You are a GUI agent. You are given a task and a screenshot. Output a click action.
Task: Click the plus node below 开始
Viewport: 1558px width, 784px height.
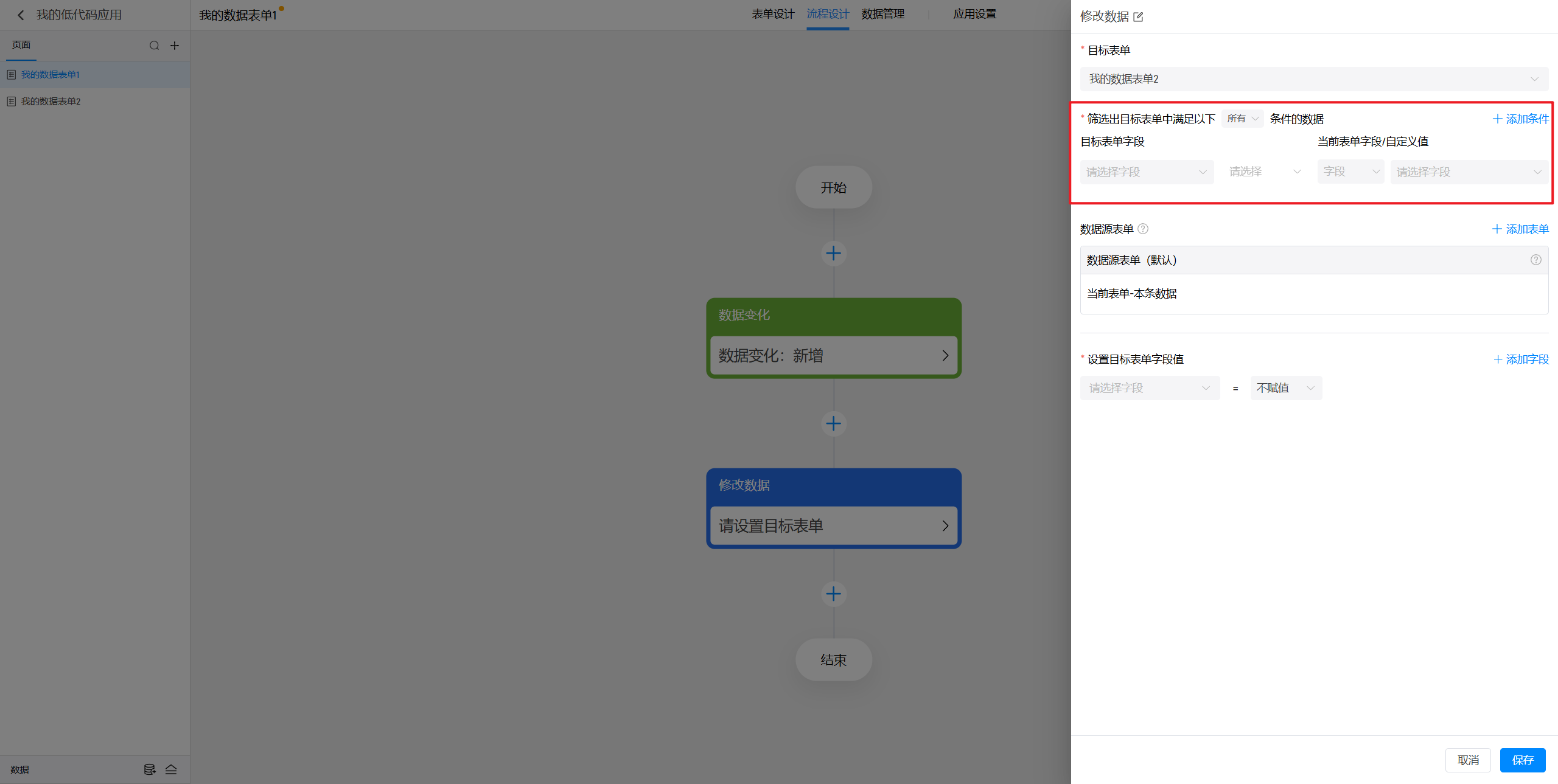click(x=833, y=253)
